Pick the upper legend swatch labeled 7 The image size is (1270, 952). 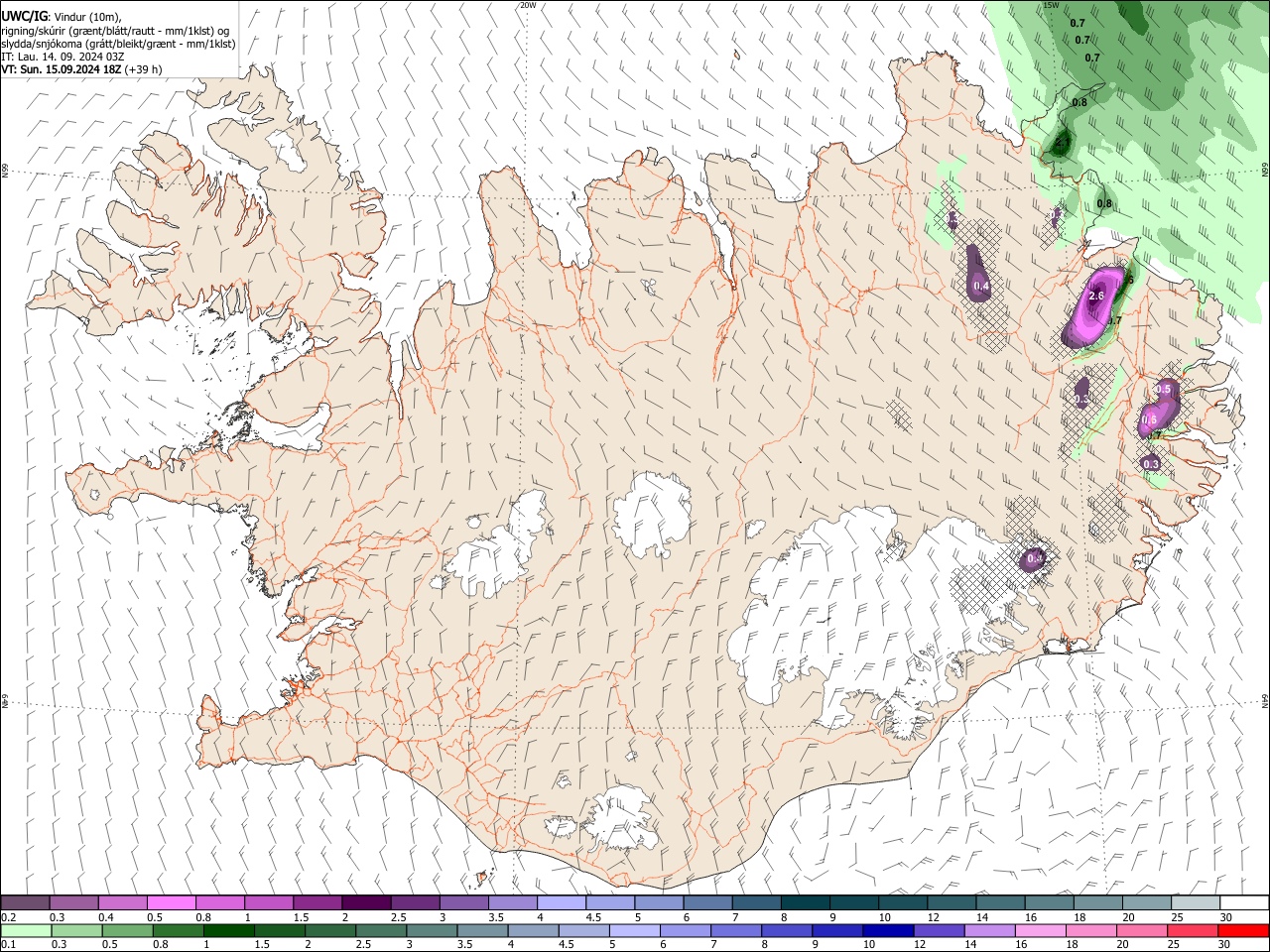pos(755,903)
